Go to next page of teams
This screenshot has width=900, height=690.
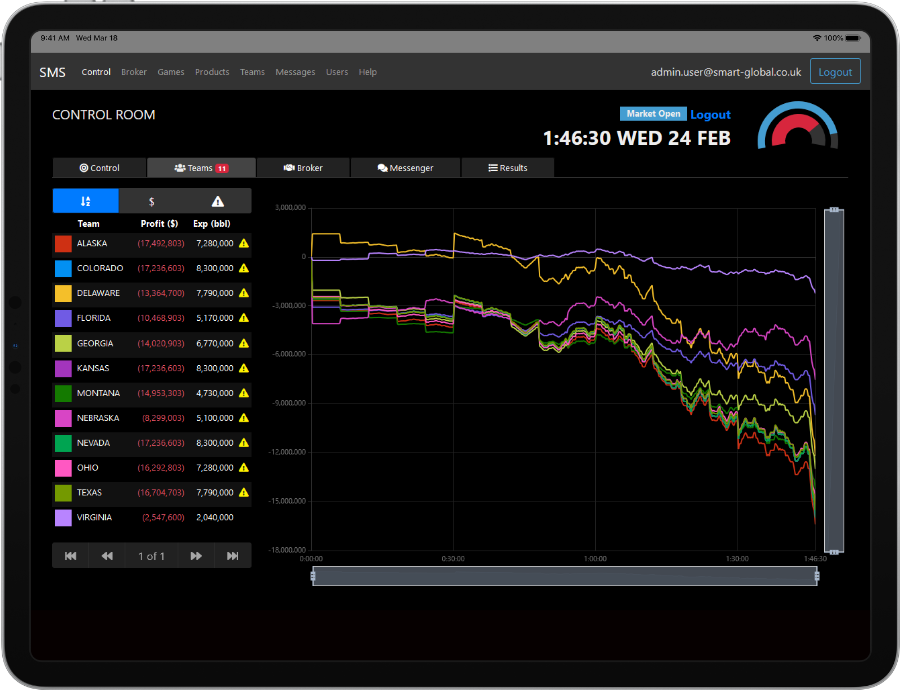click(x=196, y=556)
